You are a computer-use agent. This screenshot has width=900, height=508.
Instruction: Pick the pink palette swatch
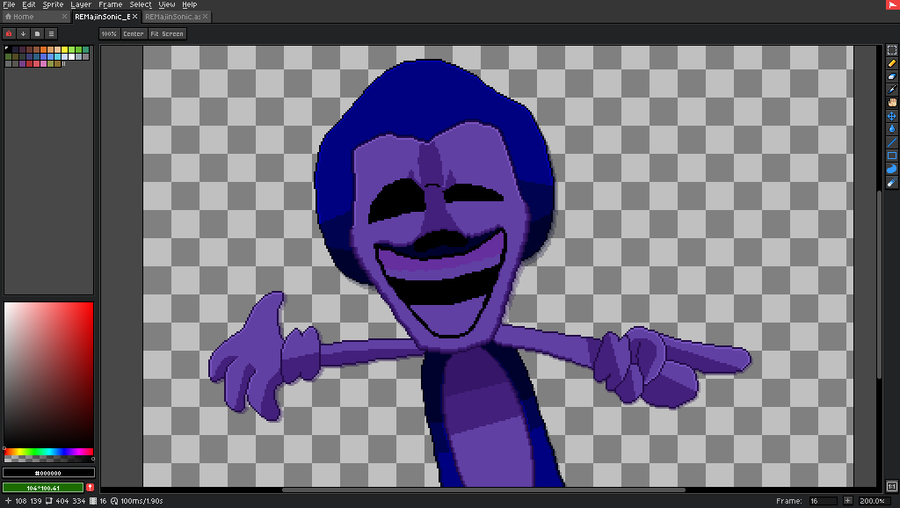coord(44,64)
